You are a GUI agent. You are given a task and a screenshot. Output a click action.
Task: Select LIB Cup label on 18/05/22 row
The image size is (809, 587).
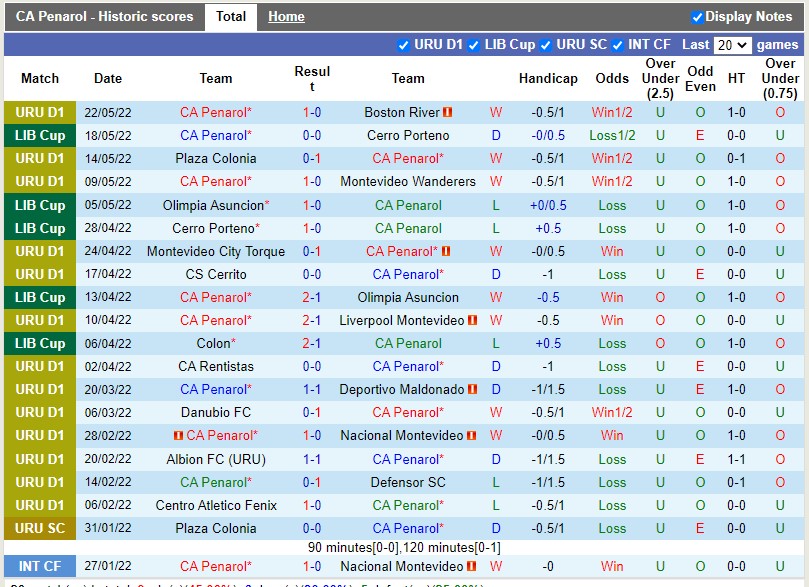pyautogui.click(x=40, y=136)
